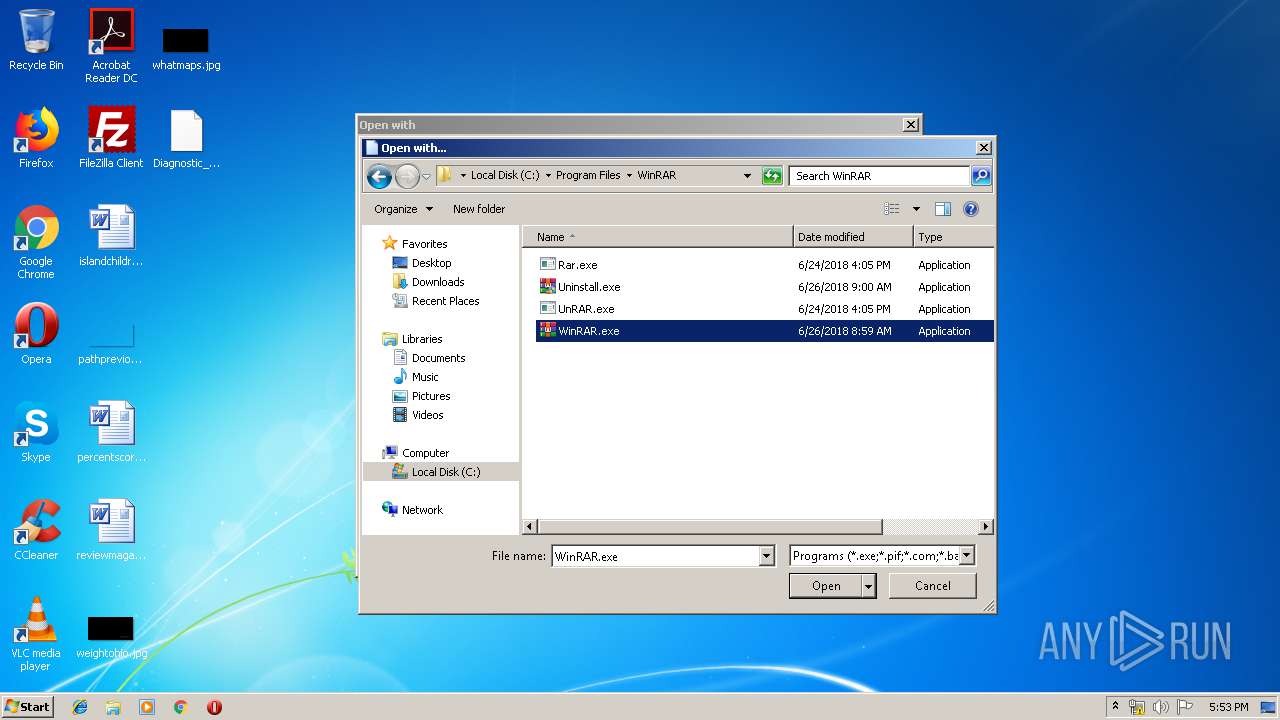Click the Change your view icon

click(x=892, y=209)
